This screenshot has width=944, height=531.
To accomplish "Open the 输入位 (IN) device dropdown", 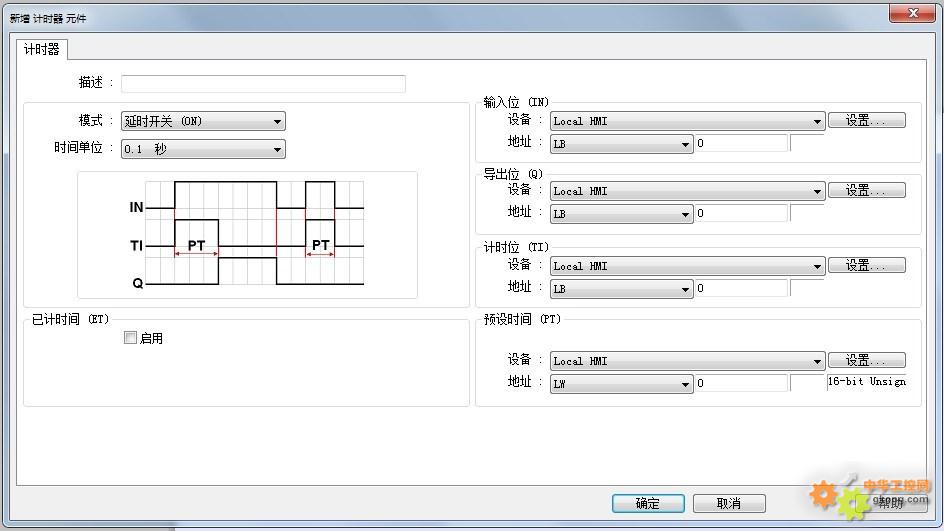I will [687, 121].
